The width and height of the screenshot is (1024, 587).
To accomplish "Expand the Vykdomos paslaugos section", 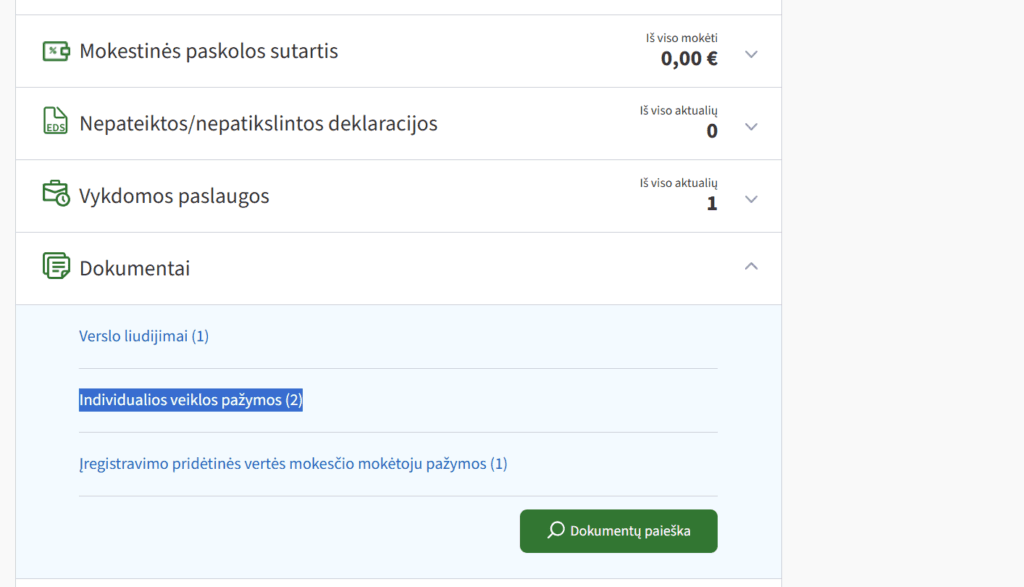I will click(751, 199).
